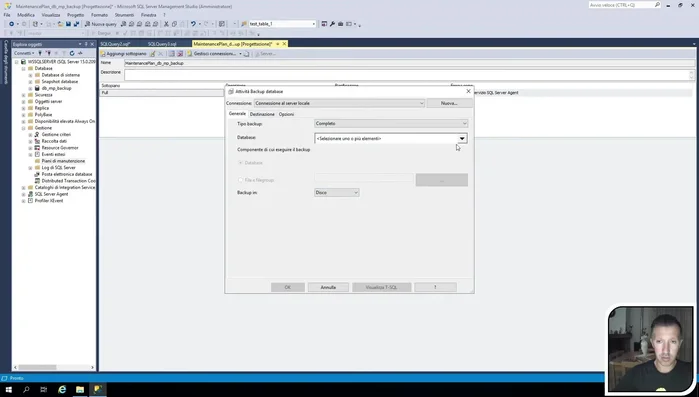Click the SSMS taskbar icon

[x=98, y=389]
